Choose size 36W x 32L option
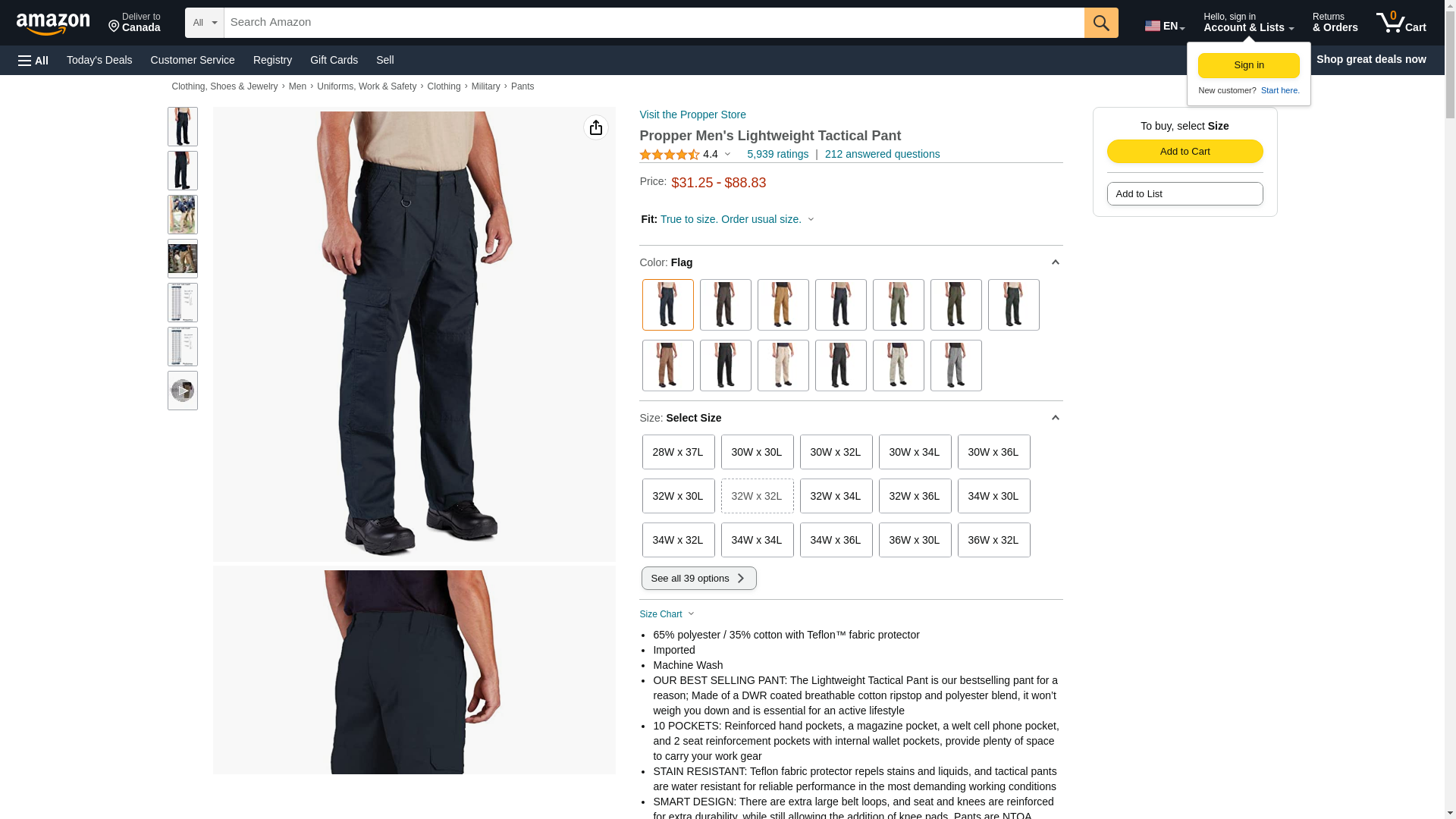 click(993, 540)
